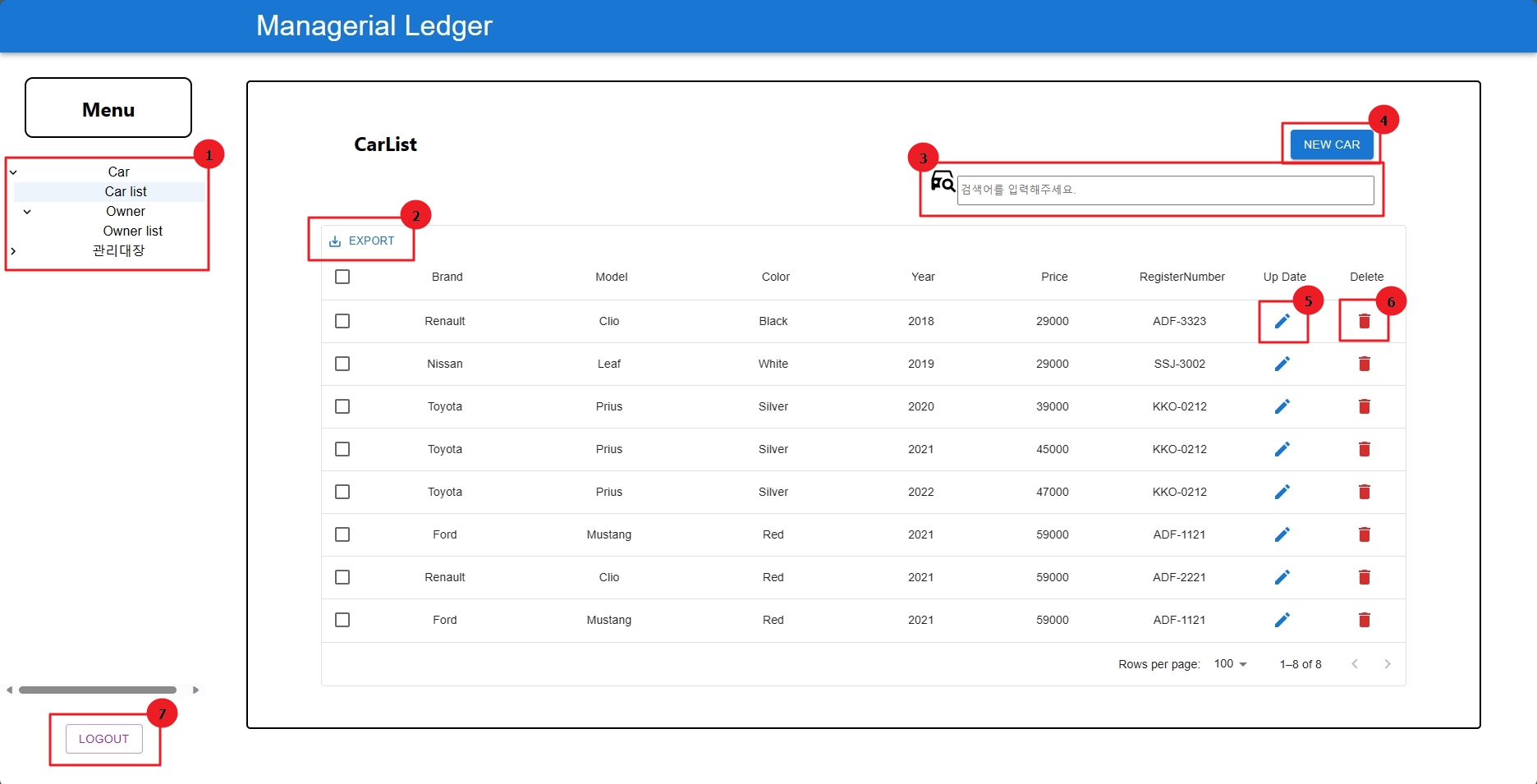Delete the Renault Clio ADF-2221 row
Viewport: 1537px width, 784px height.
1364,577
